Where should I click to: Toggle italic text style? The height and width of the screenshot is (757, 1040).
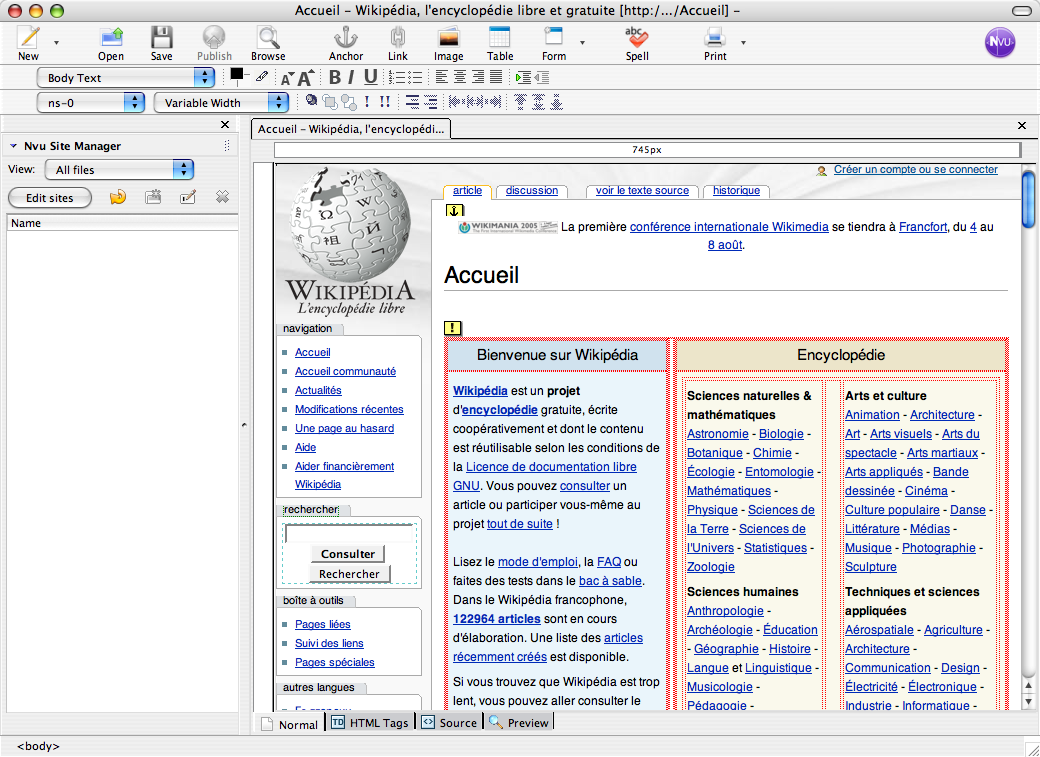point(352,77)
